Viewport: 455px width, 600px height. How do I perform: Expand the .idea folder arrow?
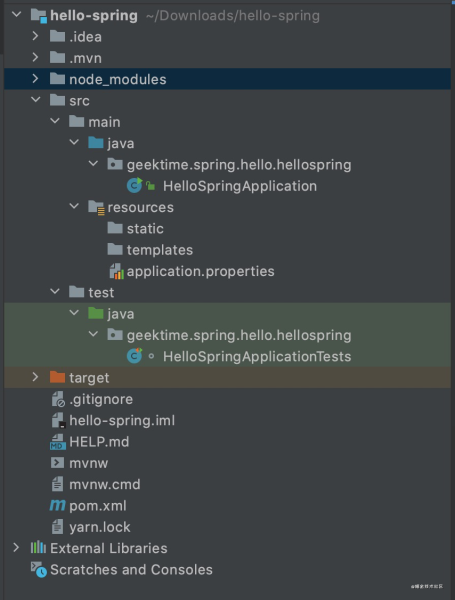35,36
